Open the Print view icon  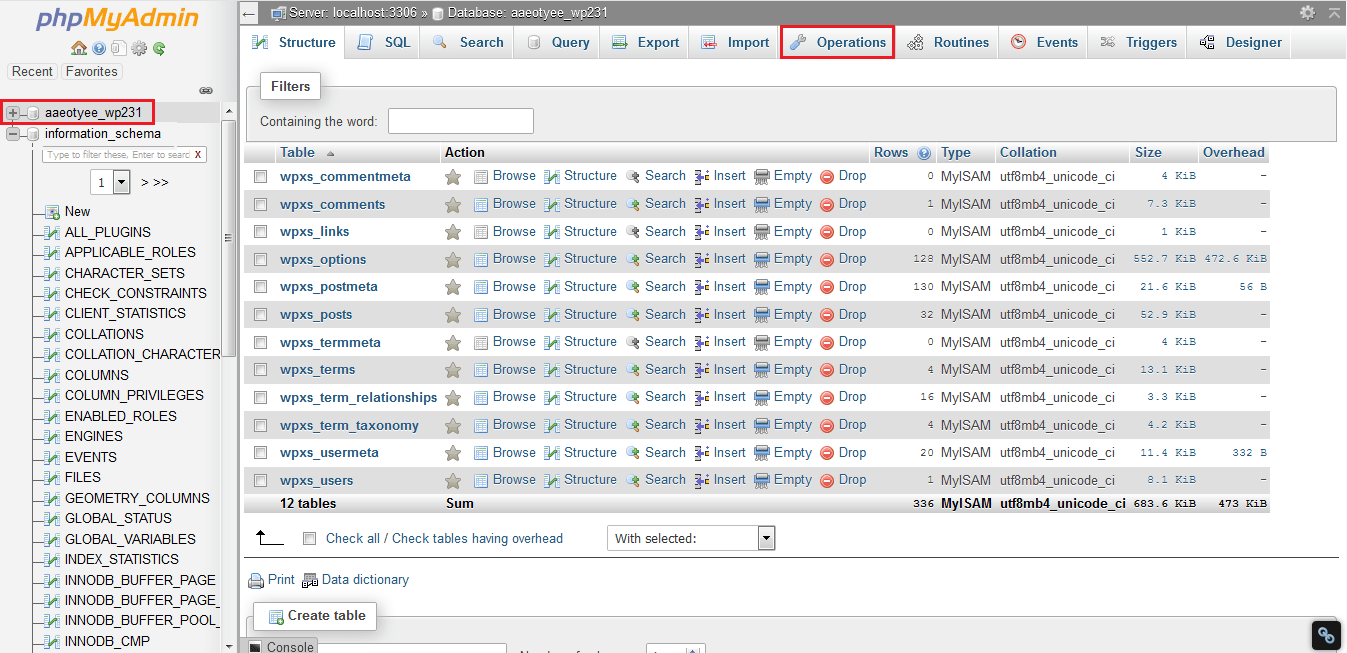[x=257, y=580]
